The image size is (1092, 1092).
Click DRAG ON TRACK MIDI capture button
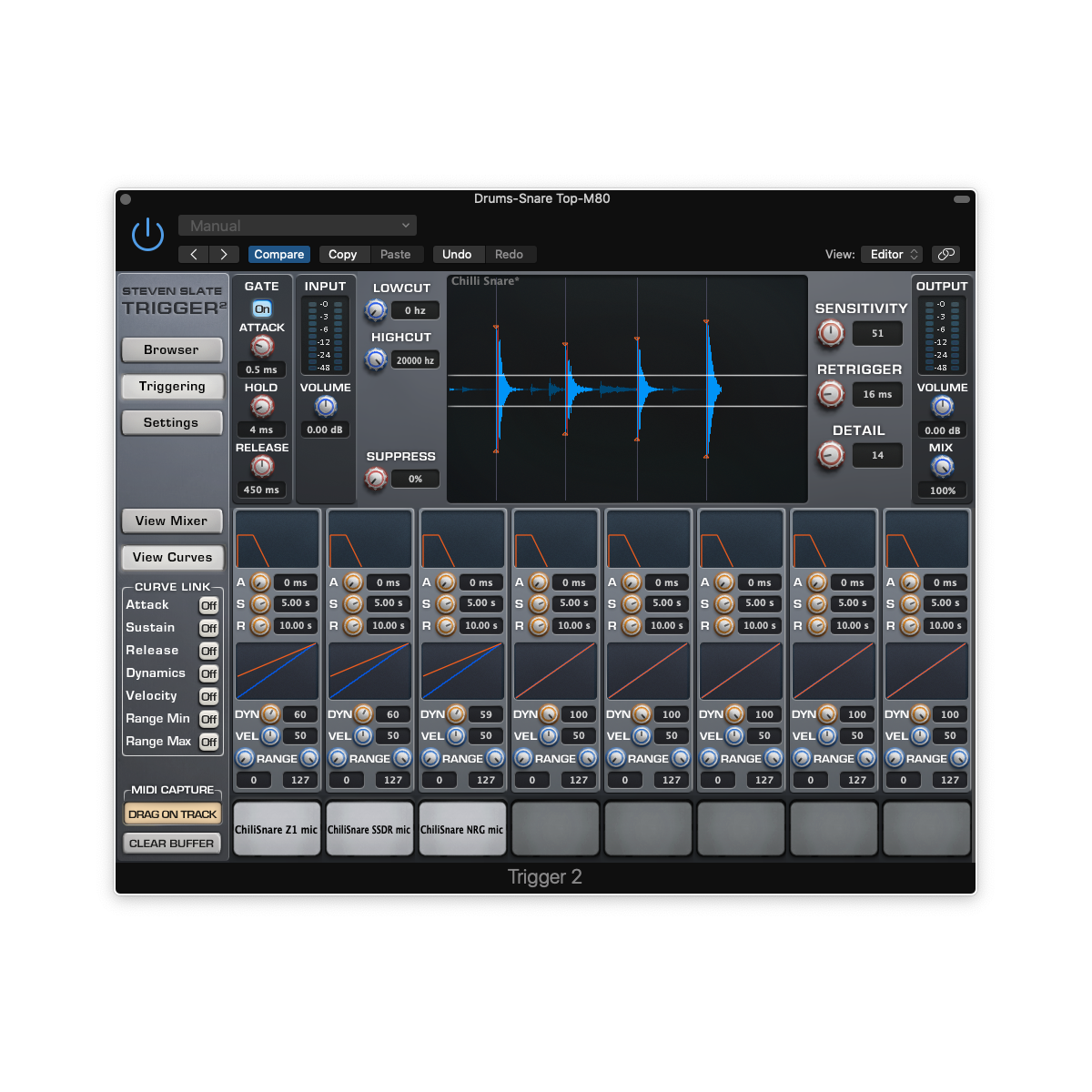tap(173, 814)
